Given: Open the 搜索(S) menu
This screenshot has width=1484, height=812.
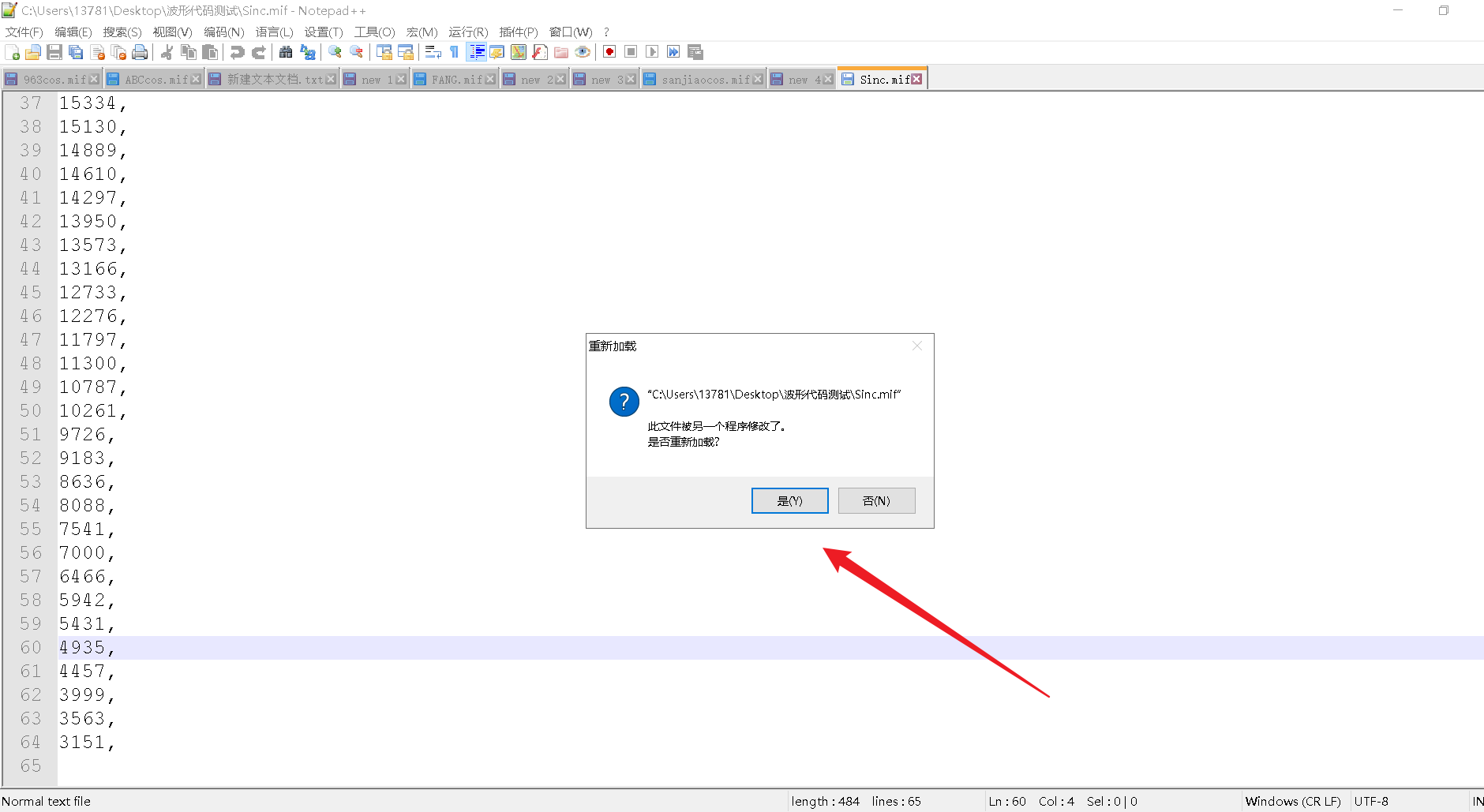Looking at the screenshot, I should [122, 32].
